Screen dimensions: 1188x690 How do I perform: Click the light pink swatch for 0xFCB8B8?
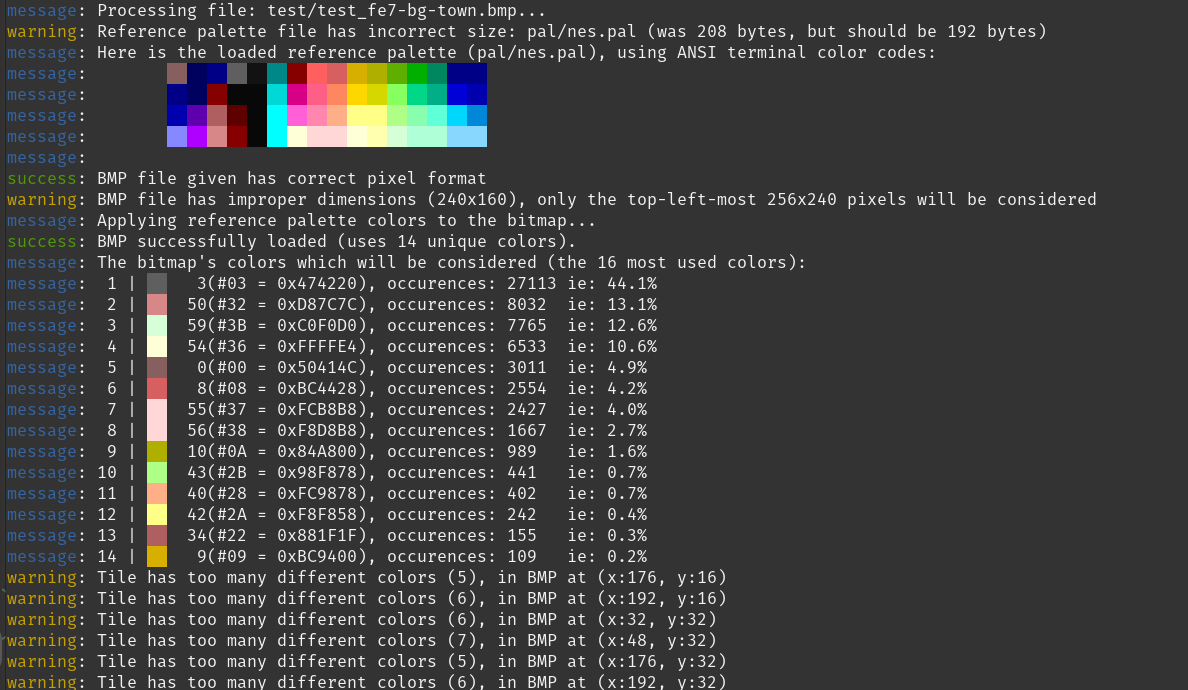coord(157,410)
